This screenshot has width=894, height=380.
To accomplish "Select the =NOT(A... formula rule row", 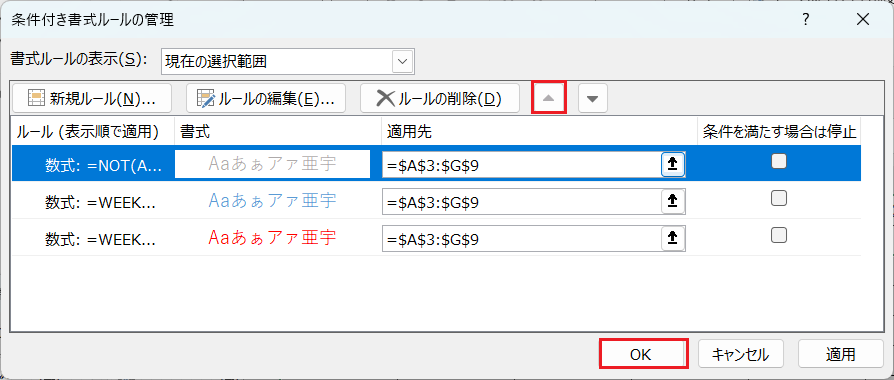I will pyautogui.click(x=436, y=164).
